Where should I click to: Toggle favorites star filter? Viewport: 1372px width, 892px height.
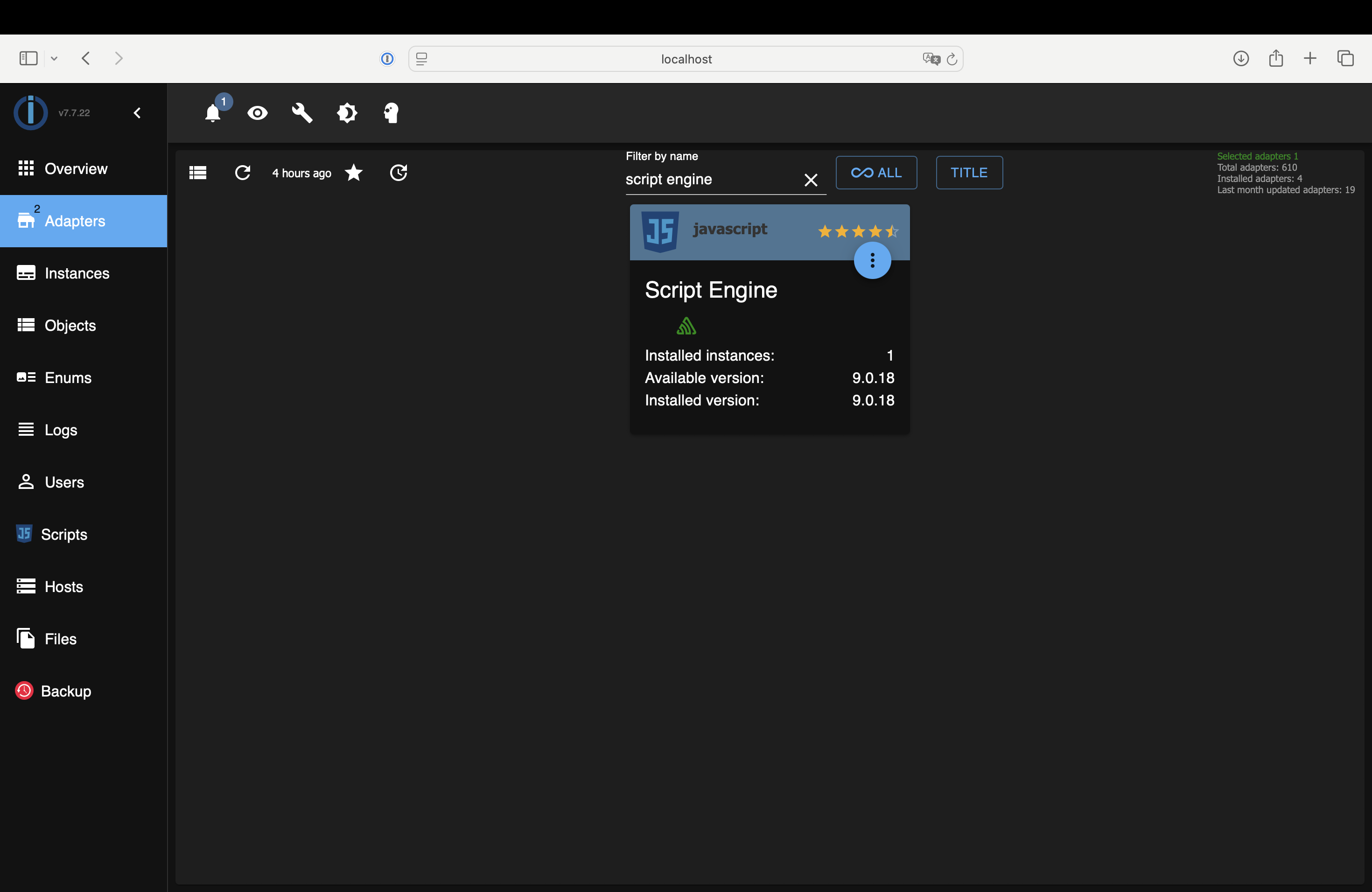click(353, 173)
